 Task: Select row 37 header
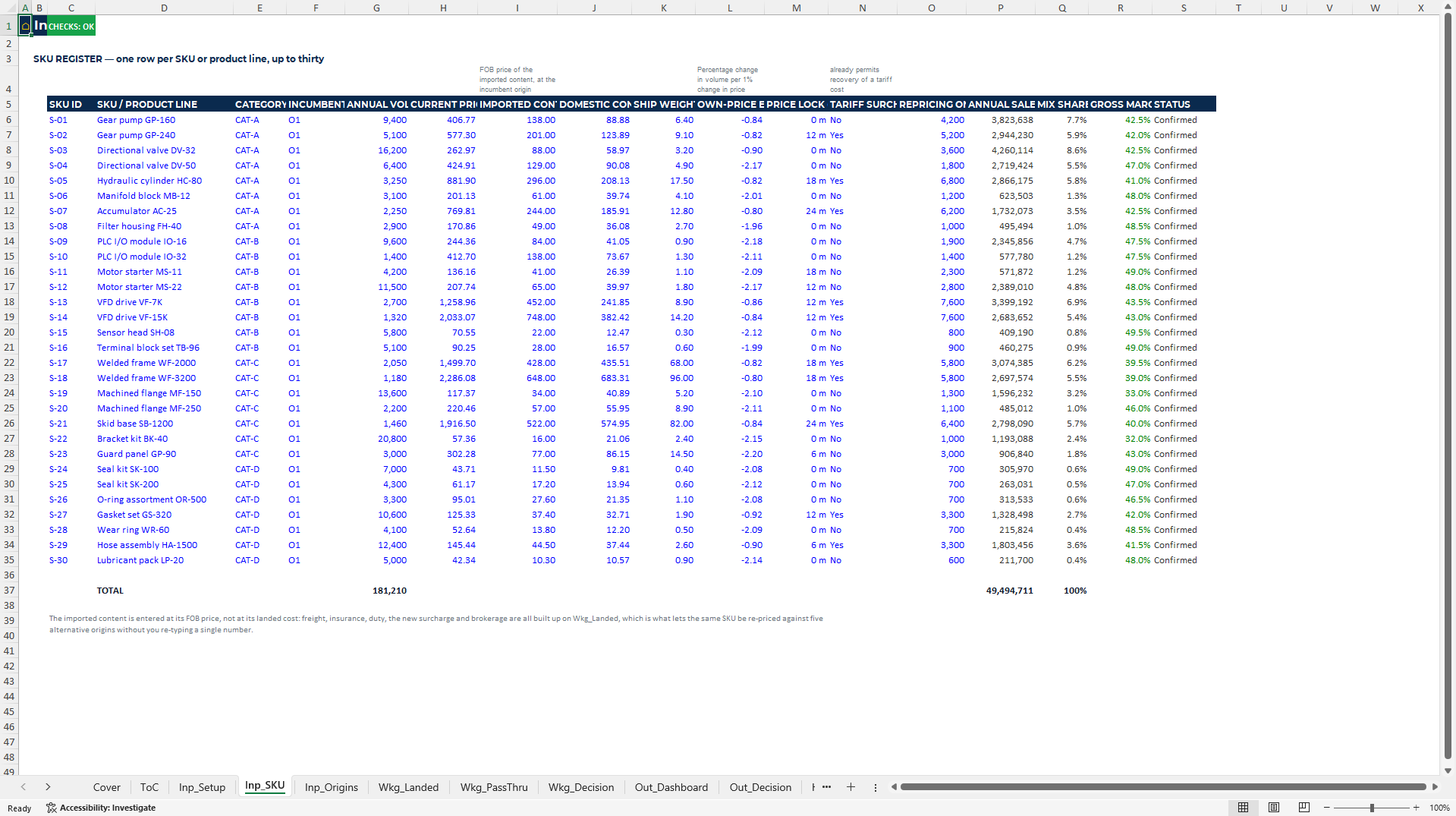coord(9,590)
